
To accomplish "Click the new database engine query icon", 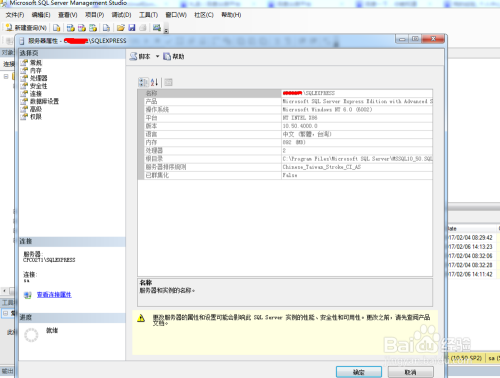I will [x=57, y=28].
